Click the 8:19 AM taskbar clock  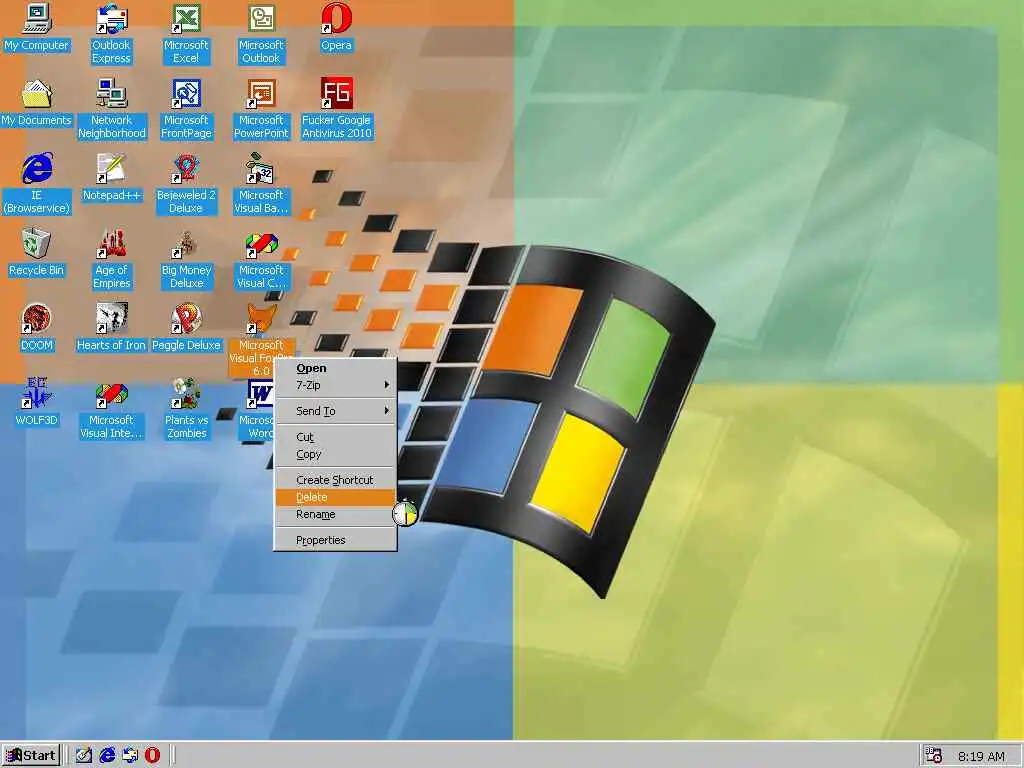click(982, 756)
